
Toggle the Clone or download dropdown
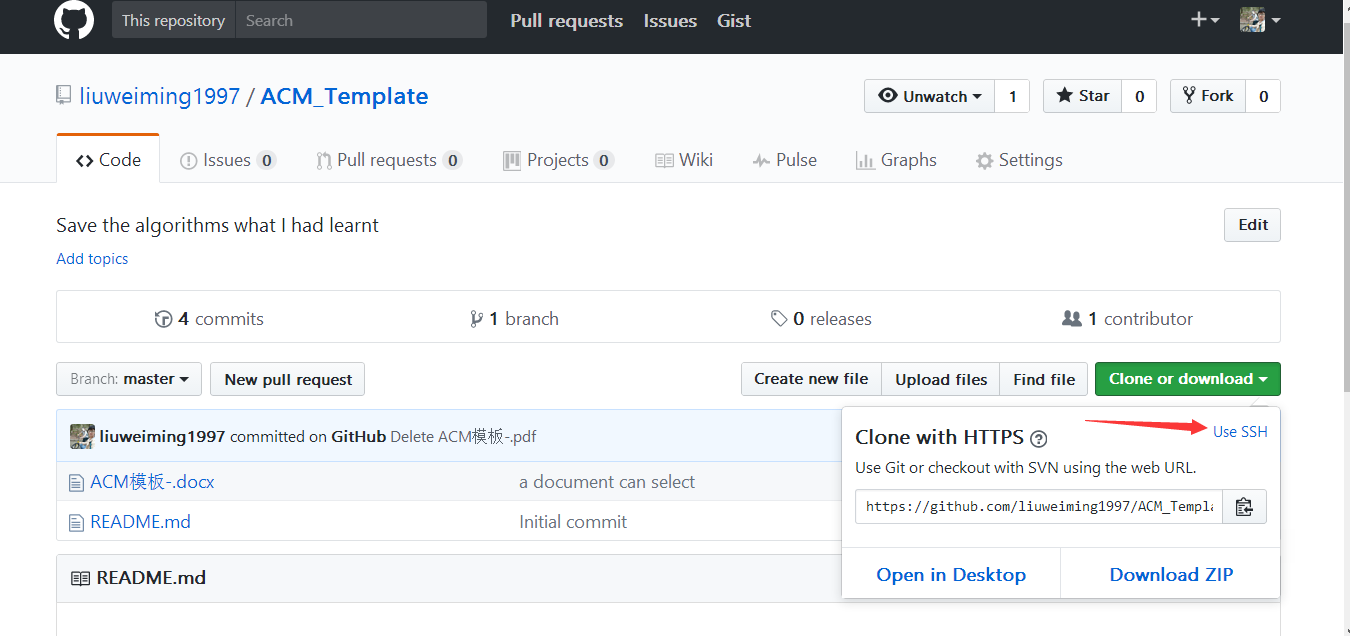coord(1188,379)
